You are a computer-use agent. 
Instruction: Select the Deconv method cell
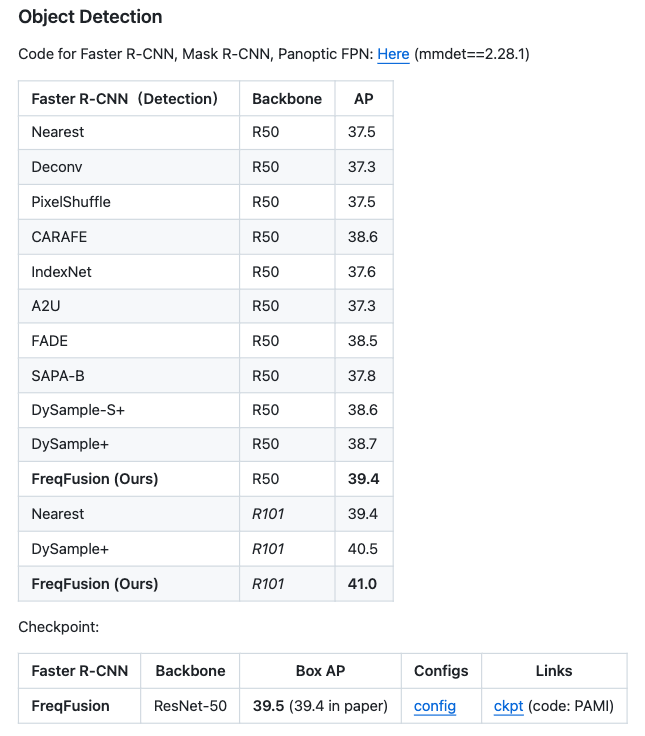click(x=56, y=167)
